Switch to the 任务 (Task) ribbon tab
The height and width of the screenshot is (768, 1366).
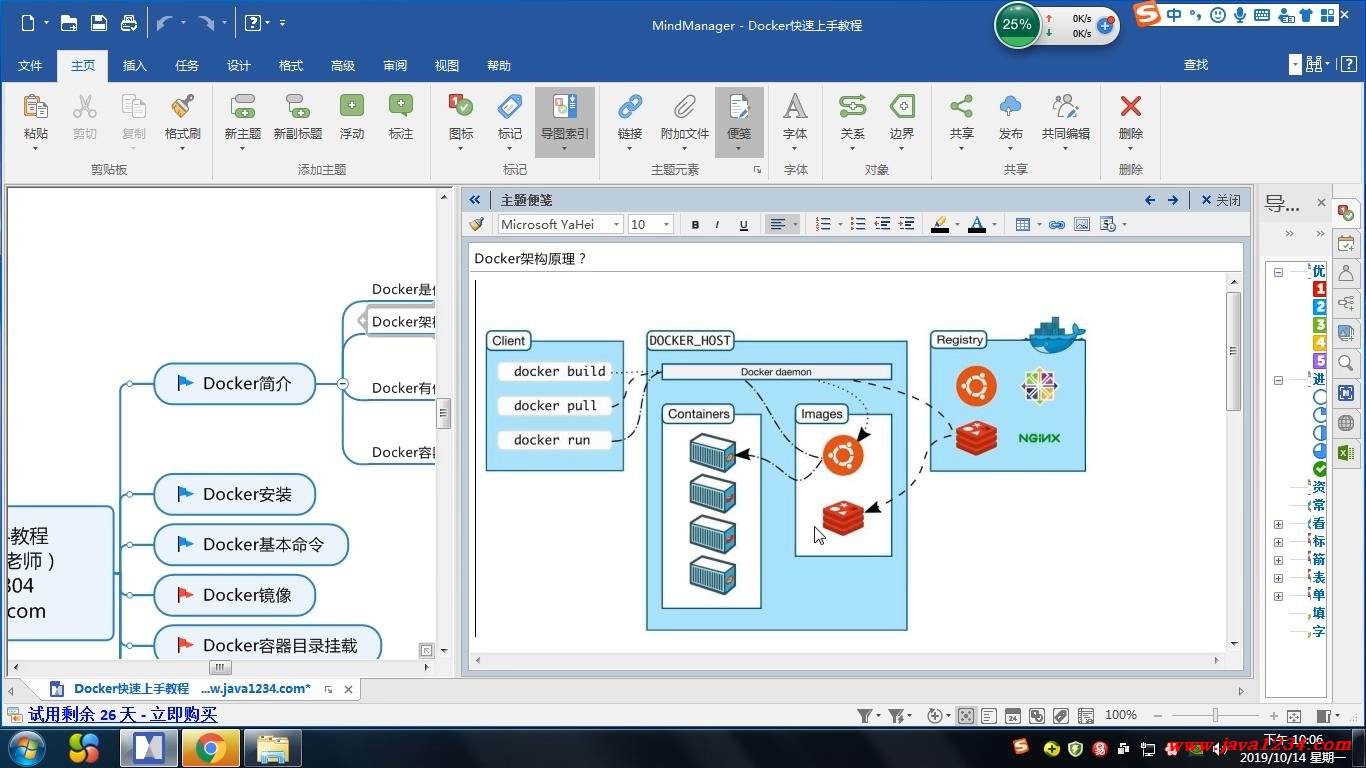(187, 66)
